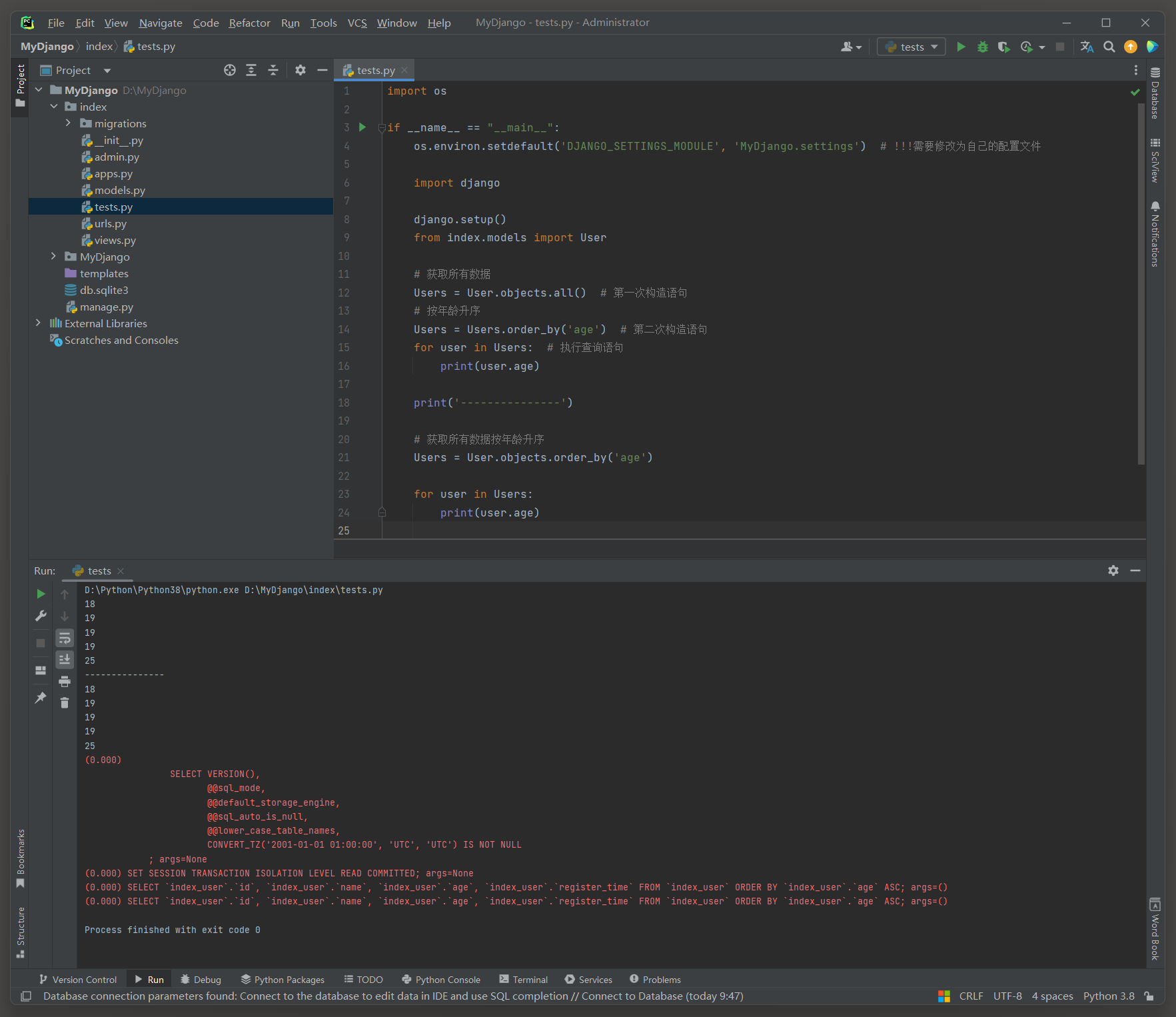
Task: Open the Navigate menu
Action: click(x=161, y=23)
